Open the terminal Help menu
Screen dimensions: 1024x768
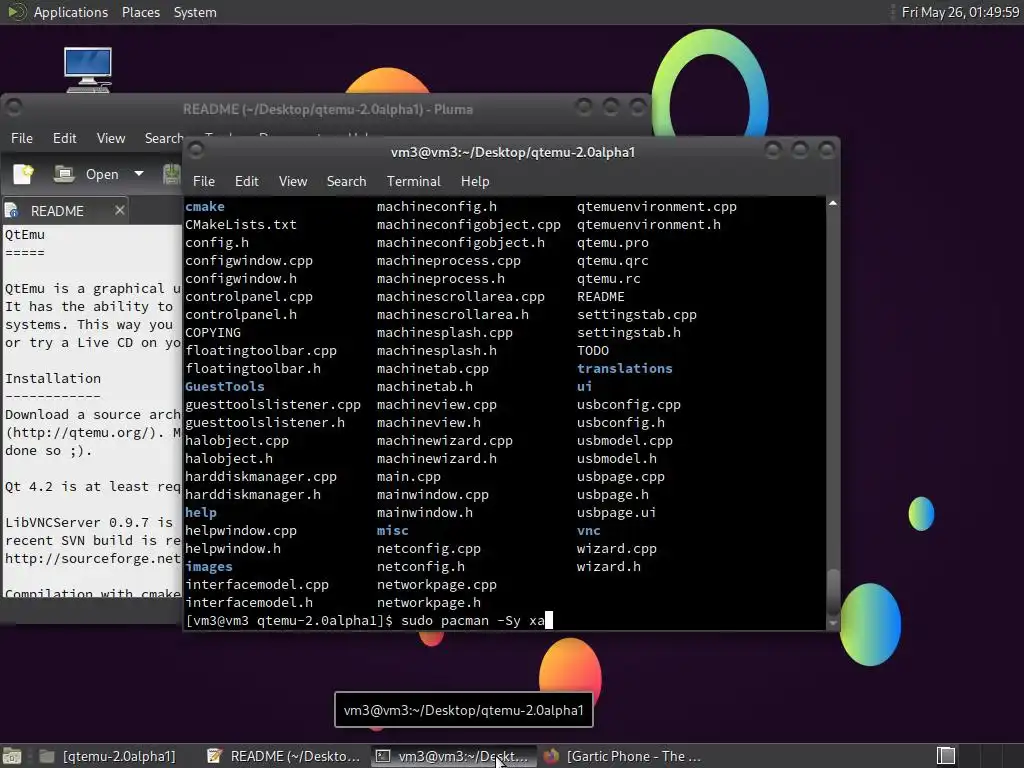[475, 182]
